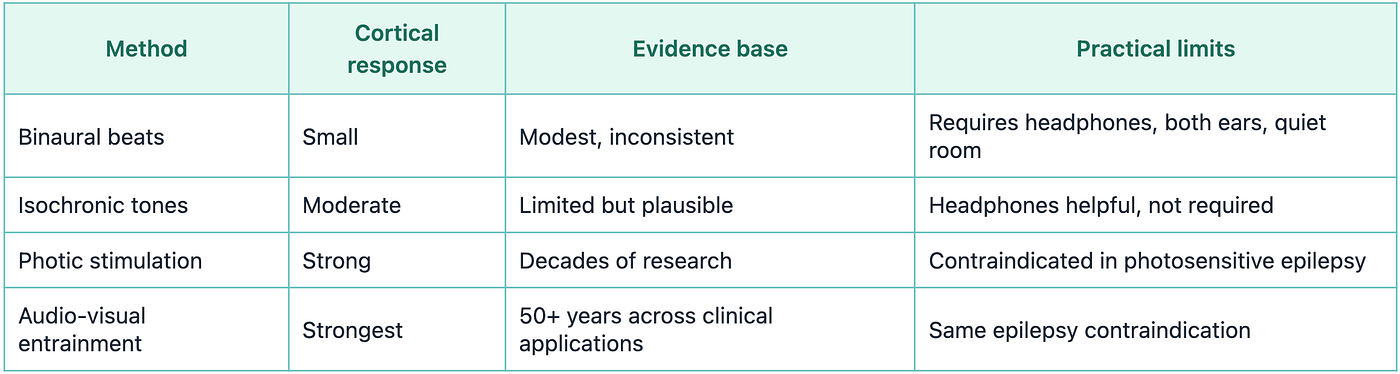Viewport: 1400px width, 374px height.
Task: Select the Cortical response column header
Action: point(397,49)
